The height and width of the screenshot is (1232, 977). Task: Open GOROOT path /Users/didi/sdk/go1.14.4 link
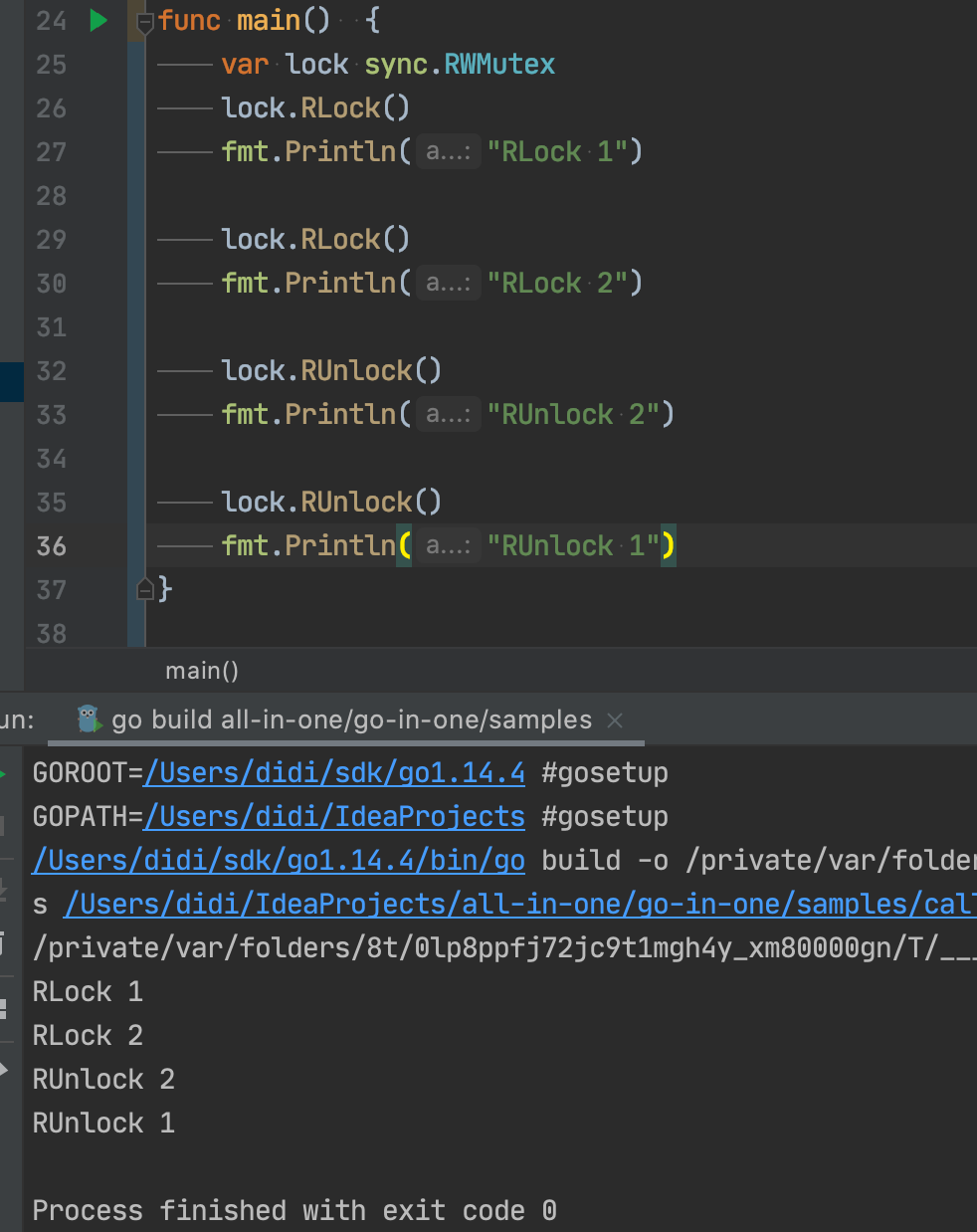[334, 773]
